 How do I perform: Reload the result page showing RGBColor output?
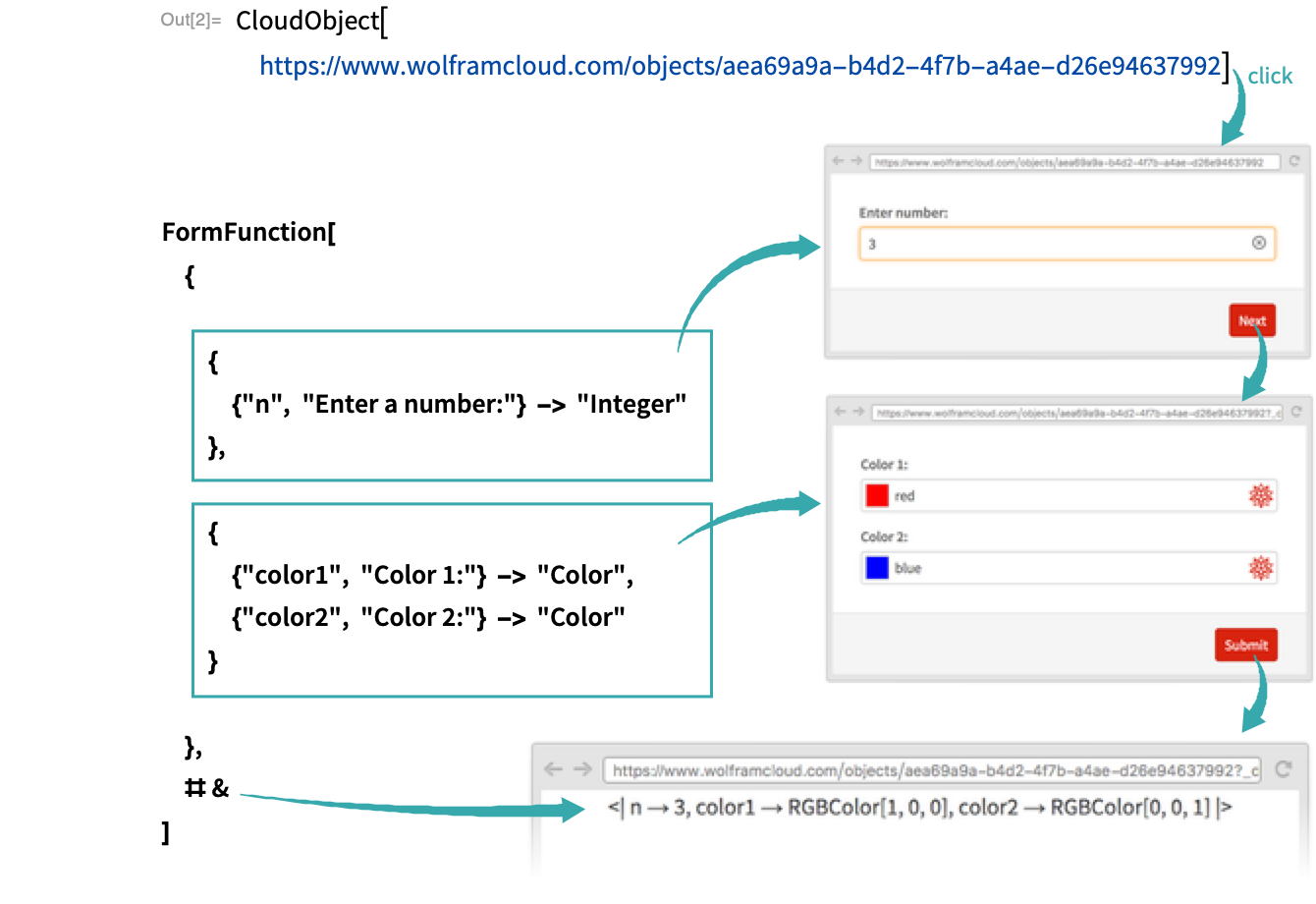(1284, 770)
